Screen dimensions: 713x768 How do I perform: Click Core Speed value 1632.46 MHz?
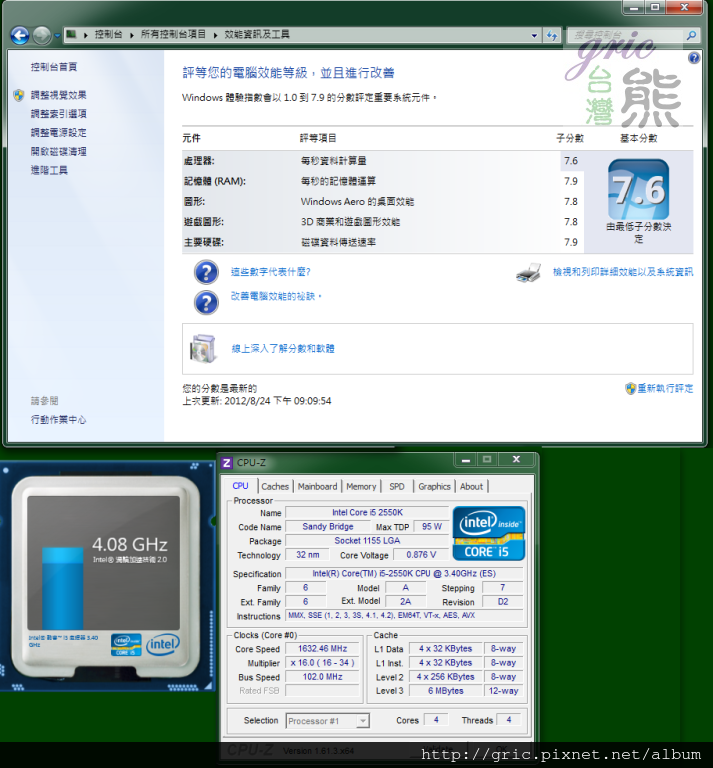pos(323,648)
